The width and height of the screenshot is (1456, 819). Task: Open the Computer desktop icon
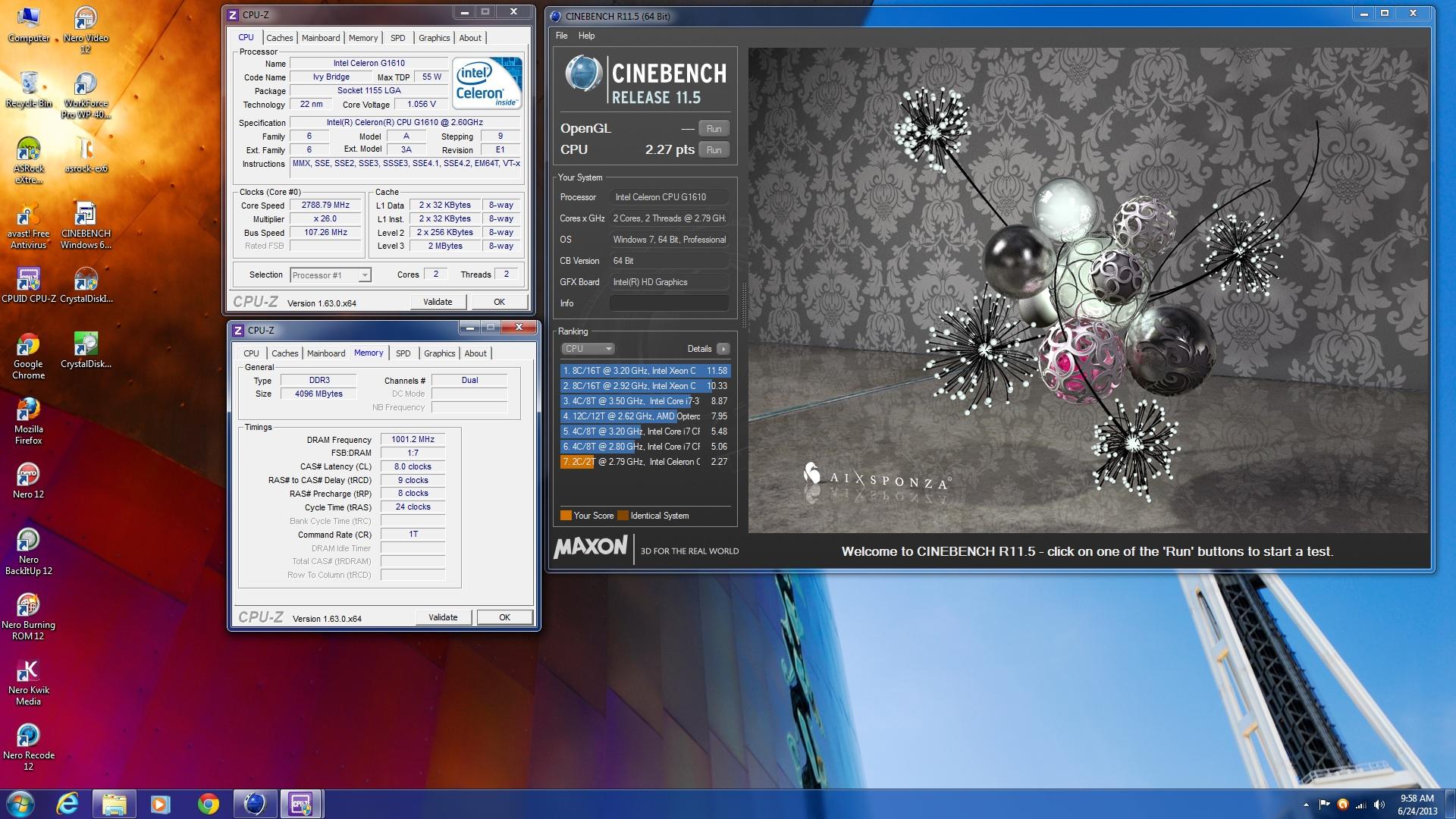pos(29,24)
